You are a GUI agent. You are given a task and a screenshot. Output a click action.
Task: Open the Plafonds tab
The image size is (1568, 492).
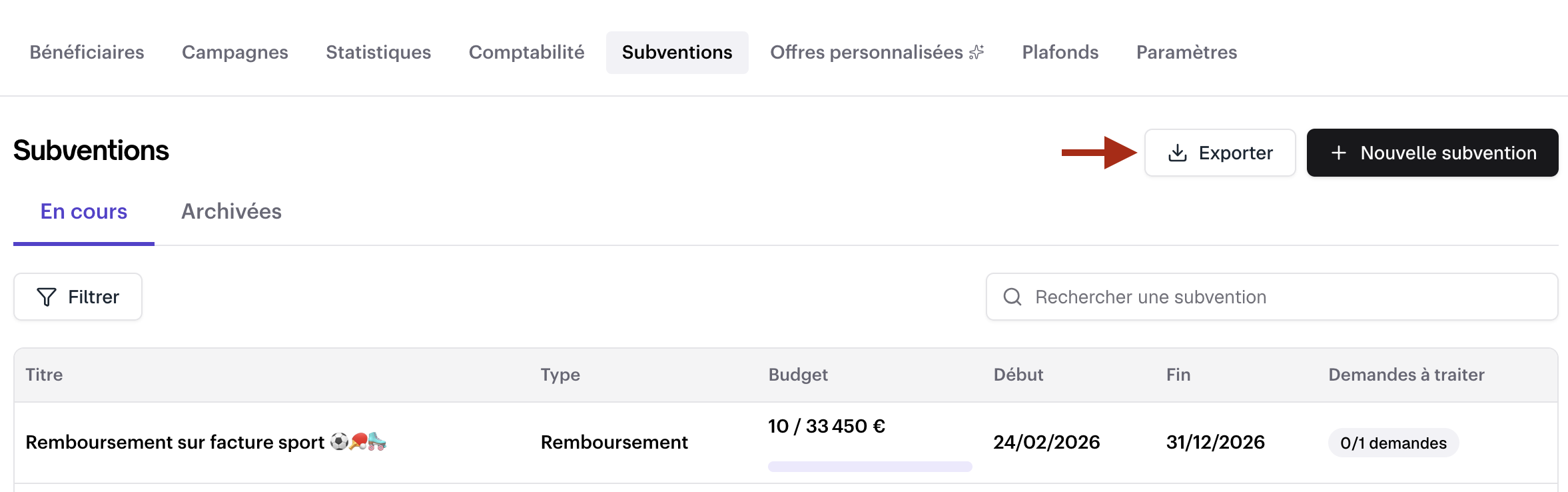1060,52
